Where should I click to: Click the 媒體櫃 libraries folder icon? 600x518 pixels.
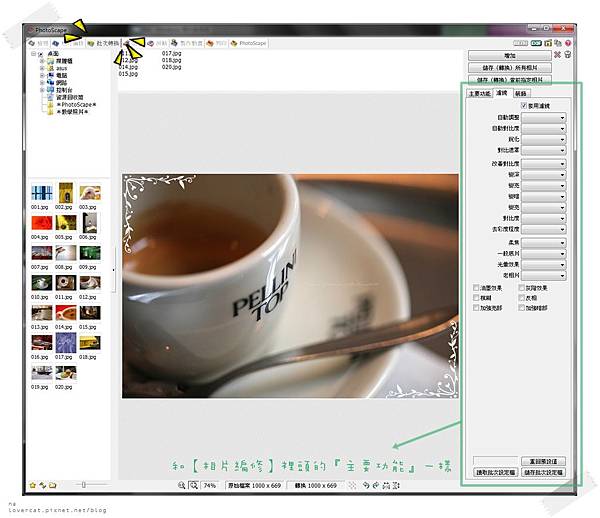coord(50,61)
